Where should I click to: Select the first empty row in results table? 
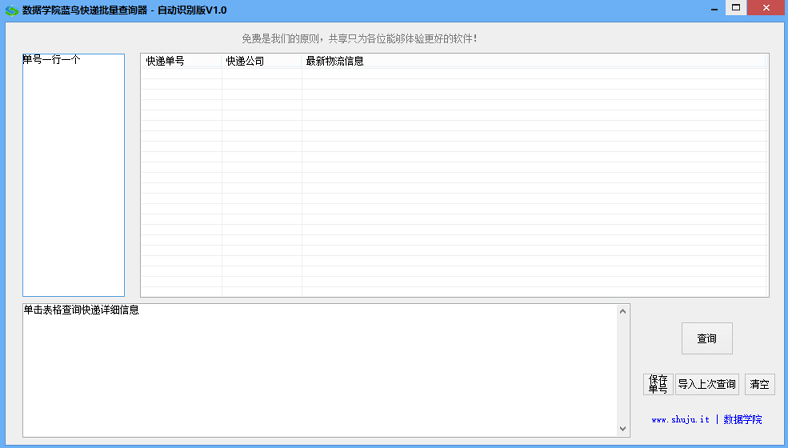(x=454, y=73)
